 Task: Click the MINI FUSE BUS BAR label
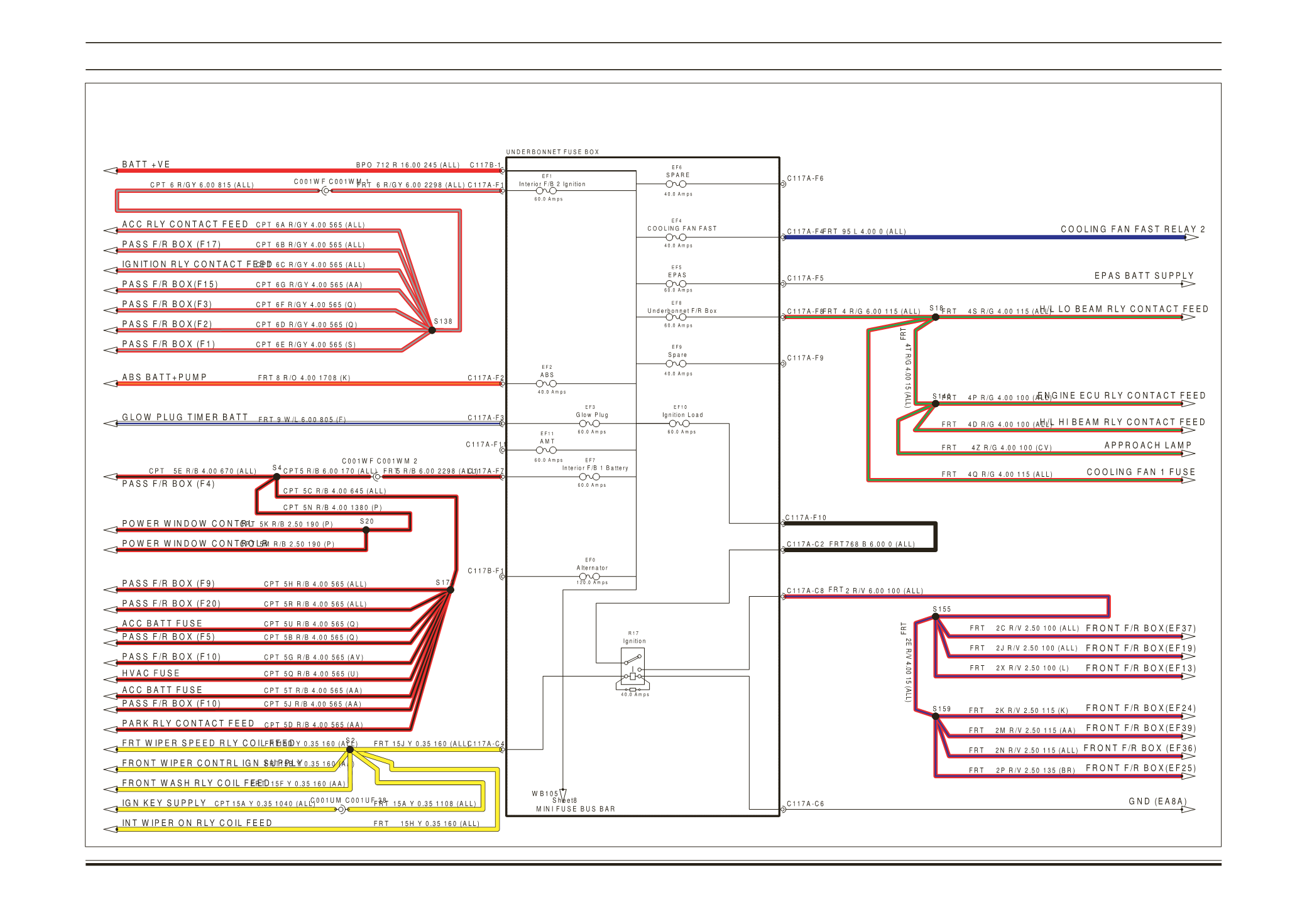pos(575,809)
